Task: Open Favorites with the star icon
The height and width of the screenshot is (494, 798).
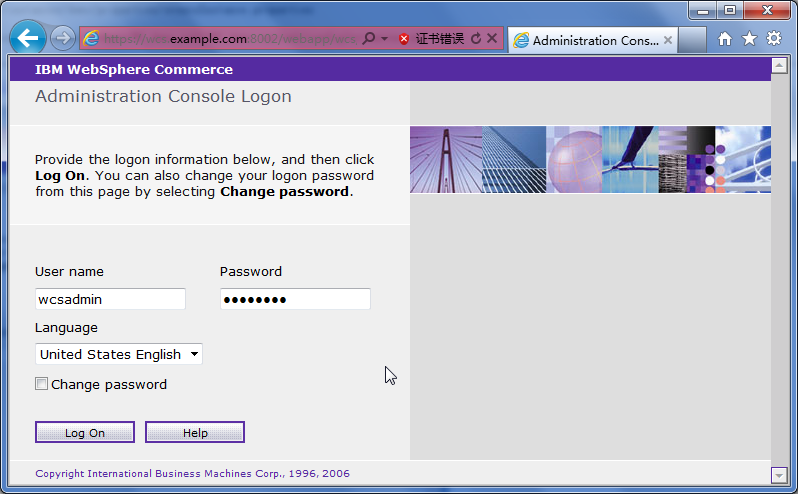Action: click(749, 39)
